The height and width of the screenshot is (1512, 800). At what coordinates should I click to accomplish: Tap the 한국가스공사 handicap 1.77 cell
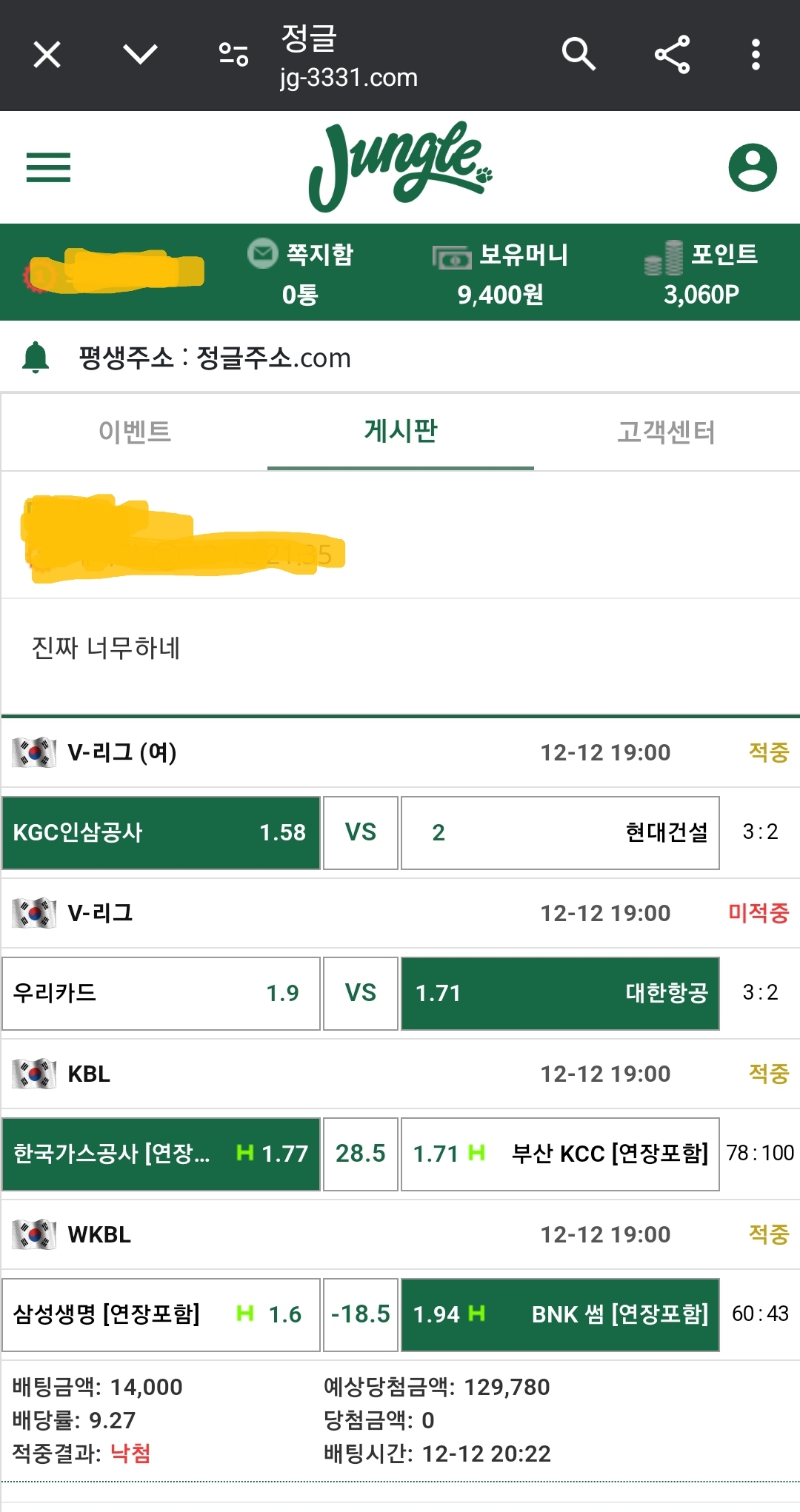(x=161, y=1154)
